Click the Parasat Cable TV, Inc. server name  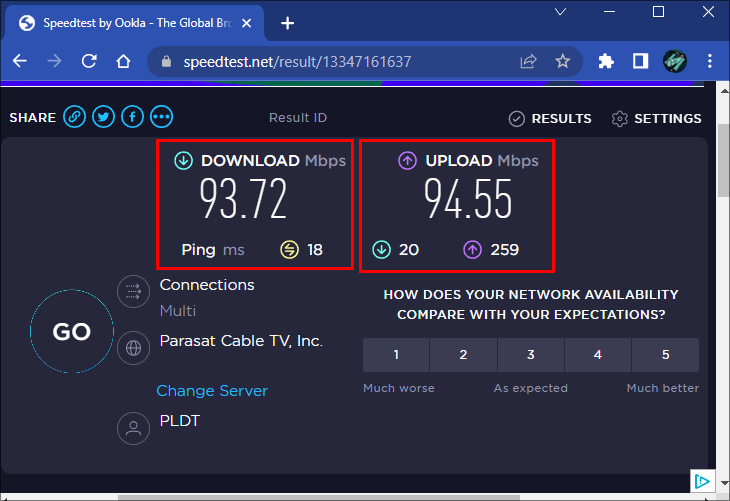click(241, 341)
